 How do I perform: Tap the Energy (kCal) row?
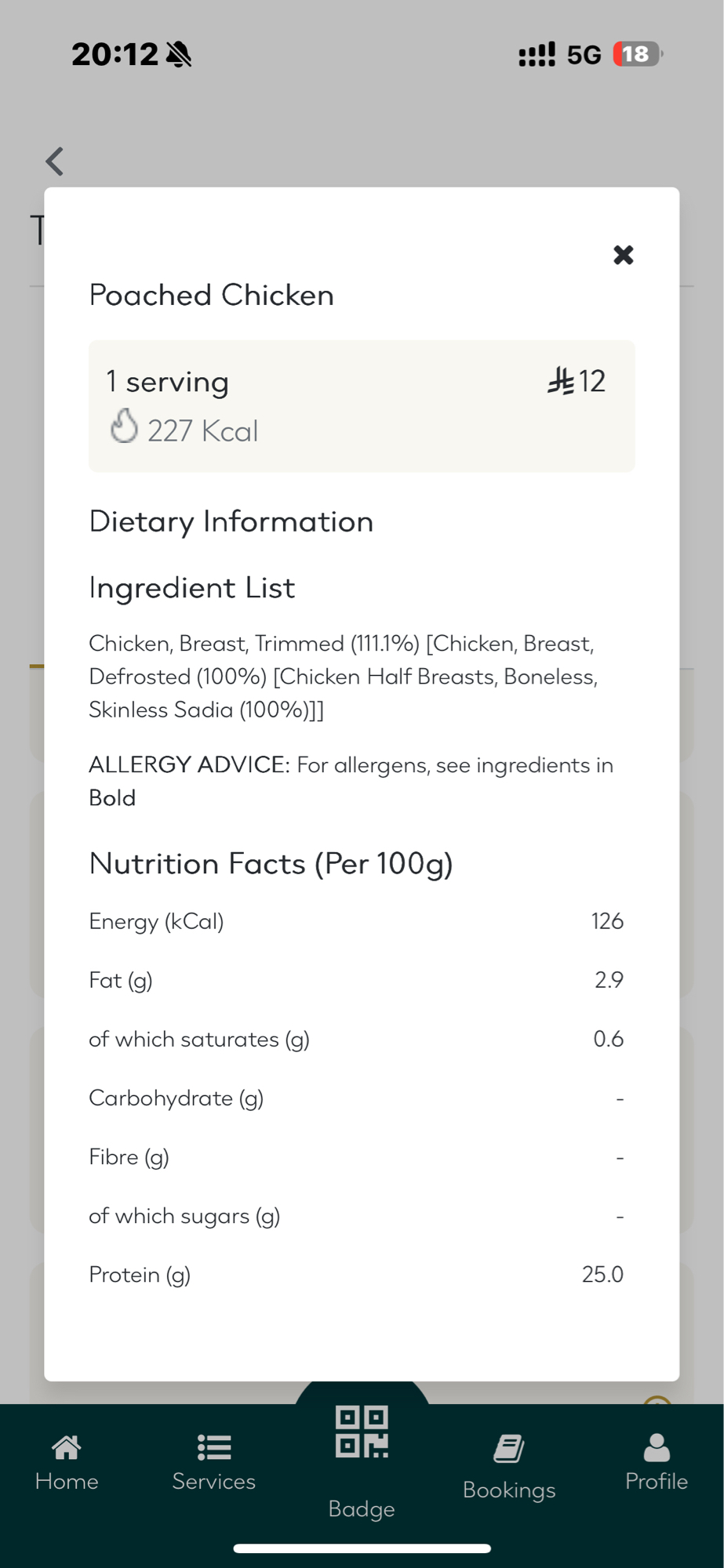pos(356,921)
